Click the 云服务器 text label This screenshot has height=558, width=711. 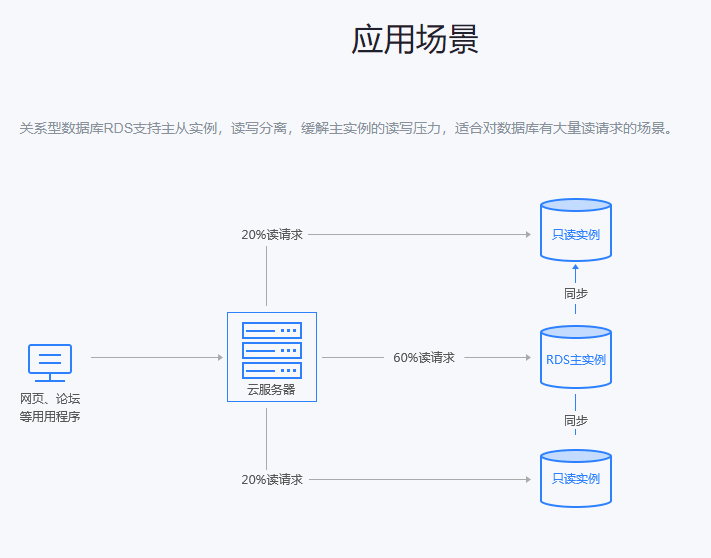[271, 389]
